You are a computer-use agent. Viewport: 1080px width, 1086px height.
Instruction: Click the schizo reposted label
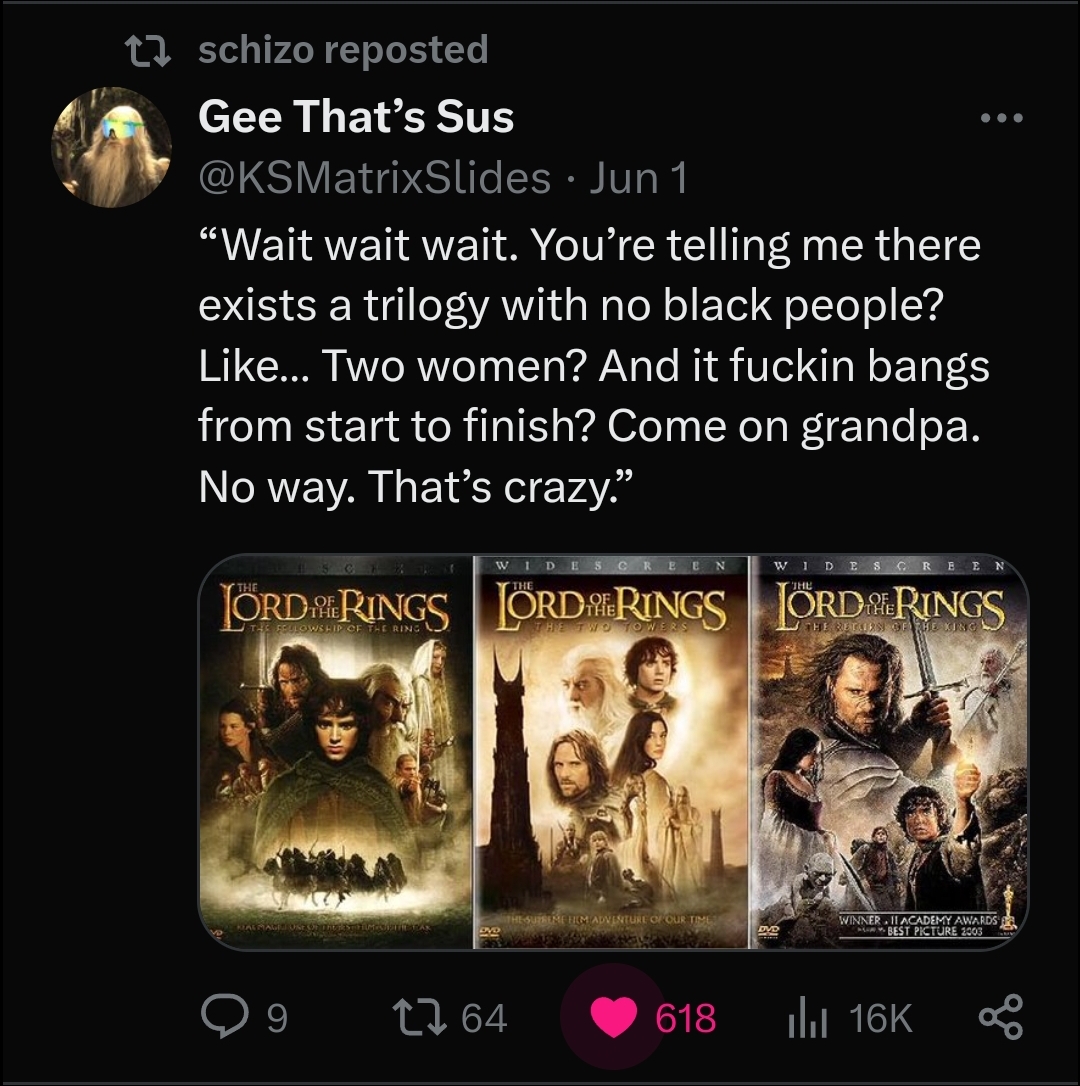point(344,50)
